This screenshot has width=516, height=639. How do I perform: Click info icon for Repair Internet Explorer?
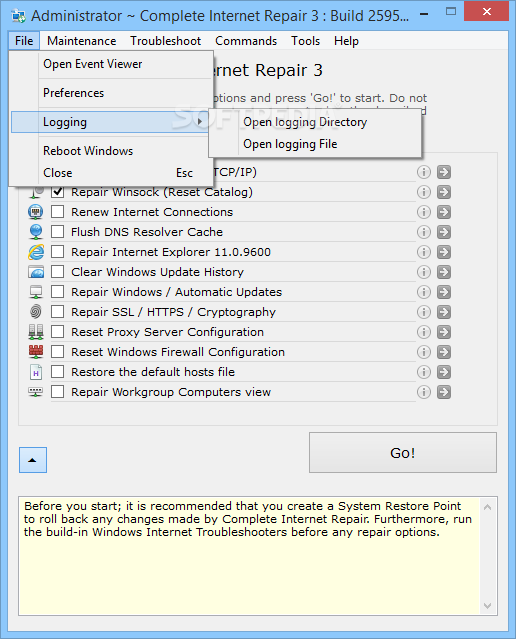pos(423,252)
